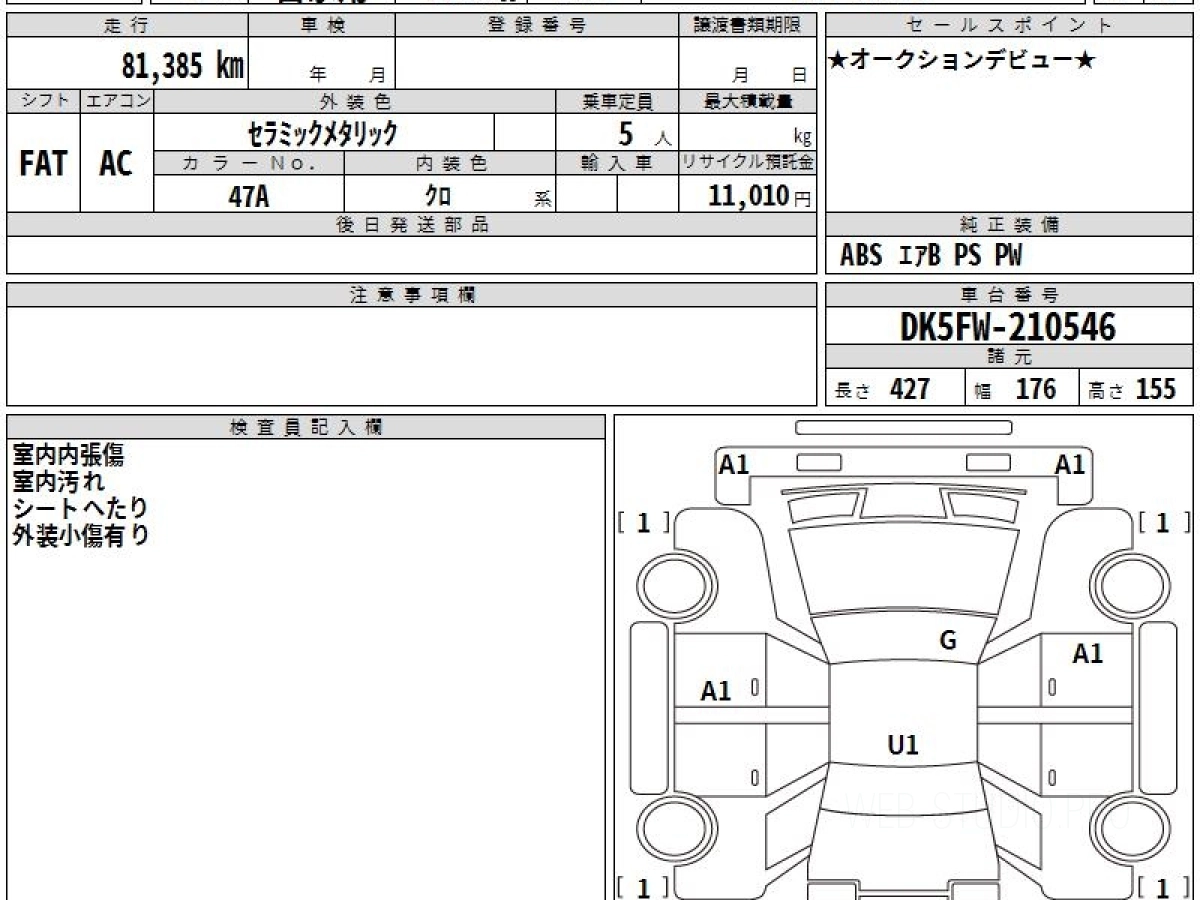Select the color number 47A
The height and width of the screenshot is (900, 1200).
[249, 196]
